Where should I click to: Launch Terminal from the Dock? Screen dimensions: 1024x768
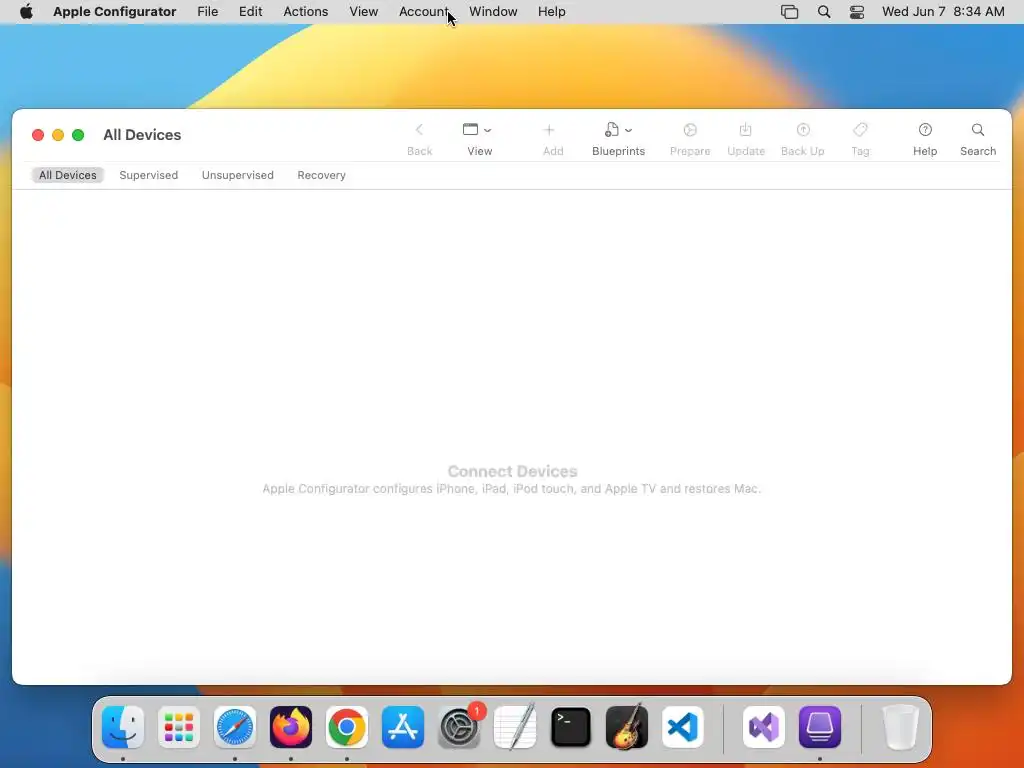(571, 727)
